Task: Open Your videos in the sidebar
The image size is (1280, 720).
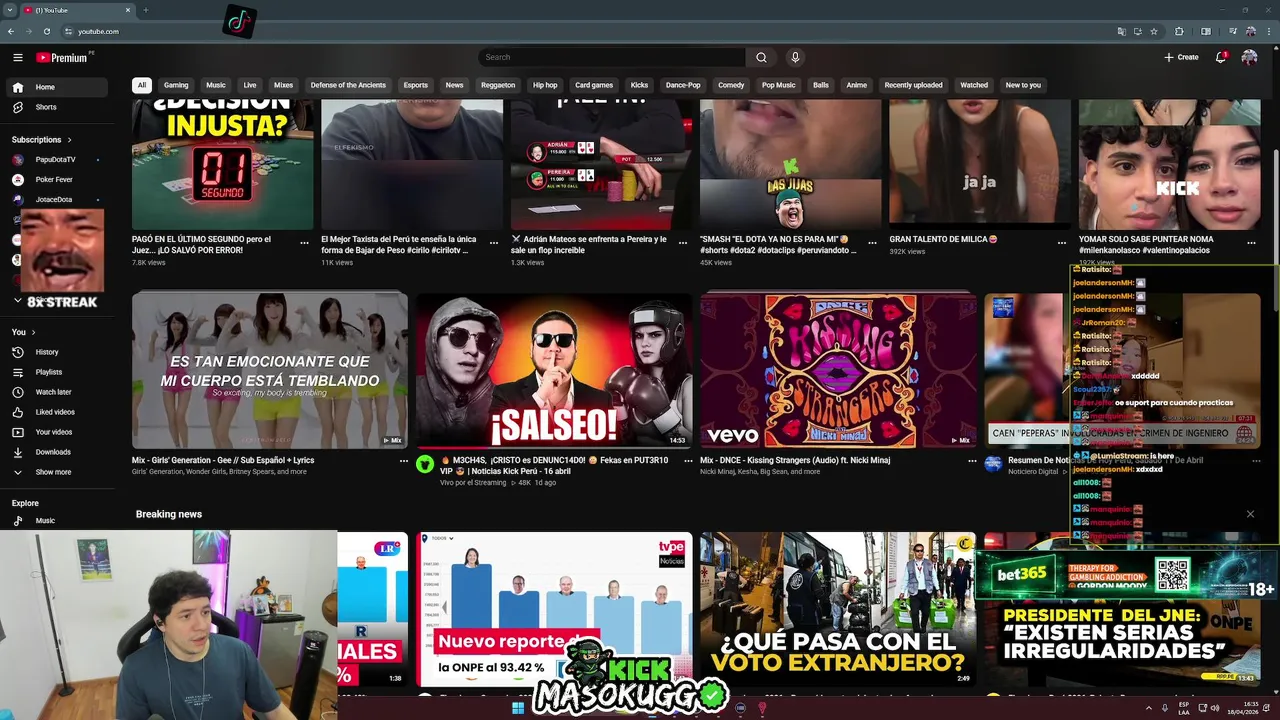Action: tap(55, 432)
